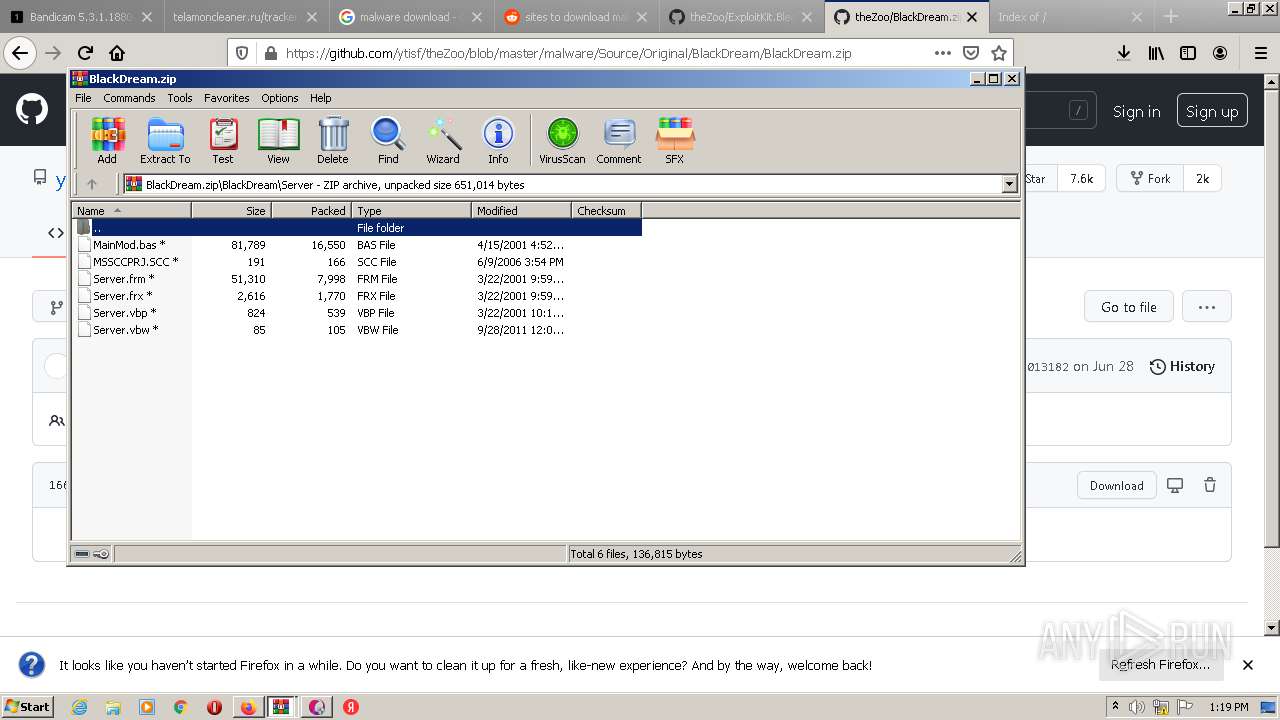The width and height of the screenshot is (1280, 720).
Task: Open Opera from taskbar
Action: pyautogui.click(x=214, y=707)
